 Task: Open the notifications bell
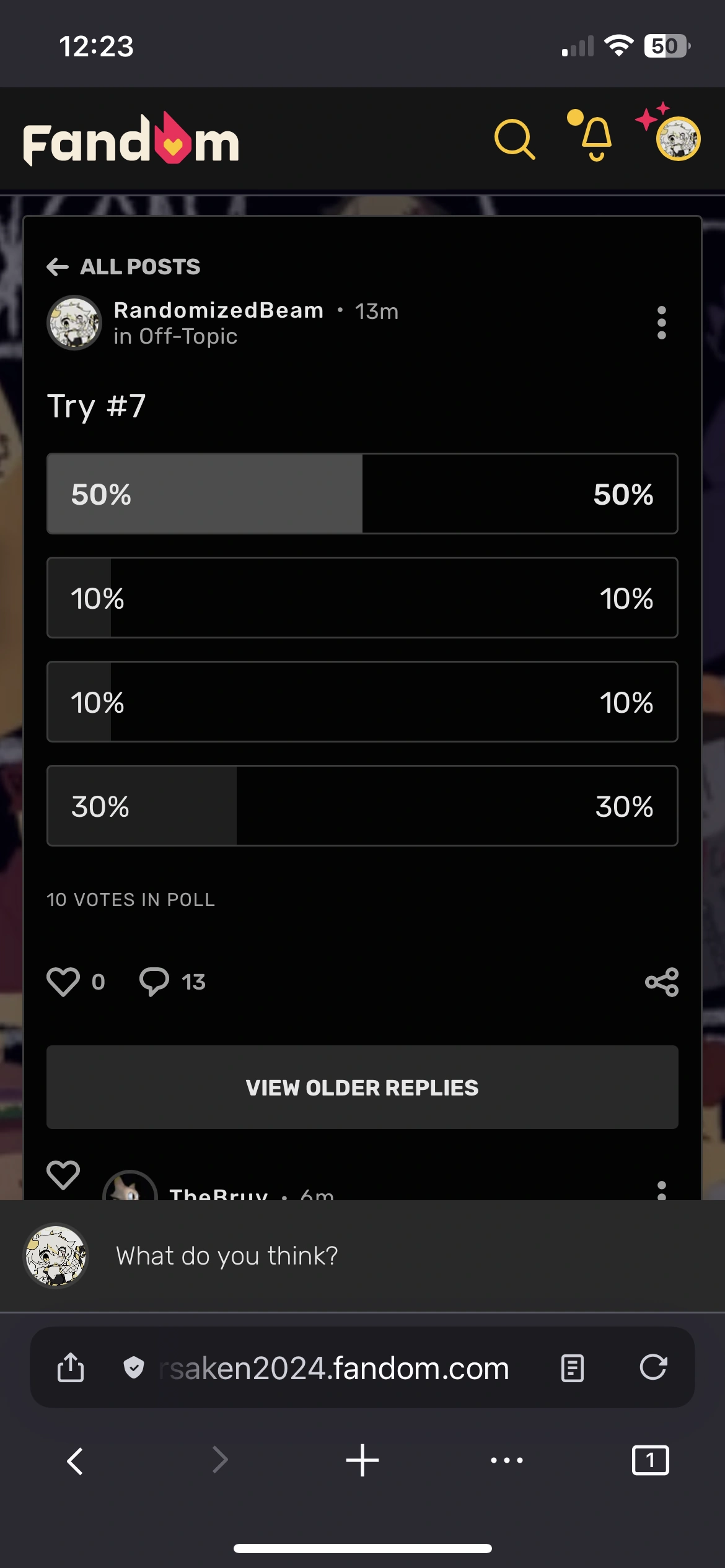click(x=596, y=138)
